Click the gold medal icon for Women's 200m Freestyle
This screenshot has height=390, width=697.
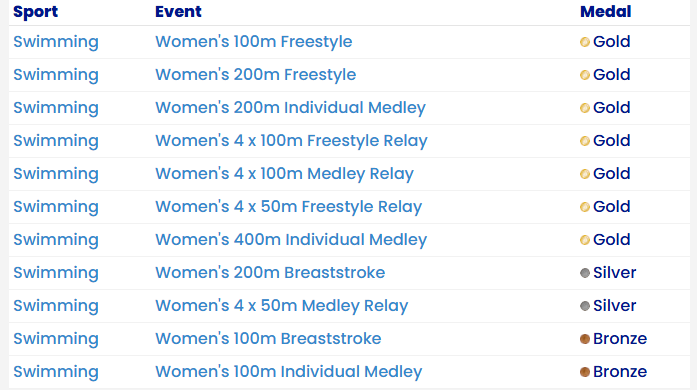[x=585, y=75]
